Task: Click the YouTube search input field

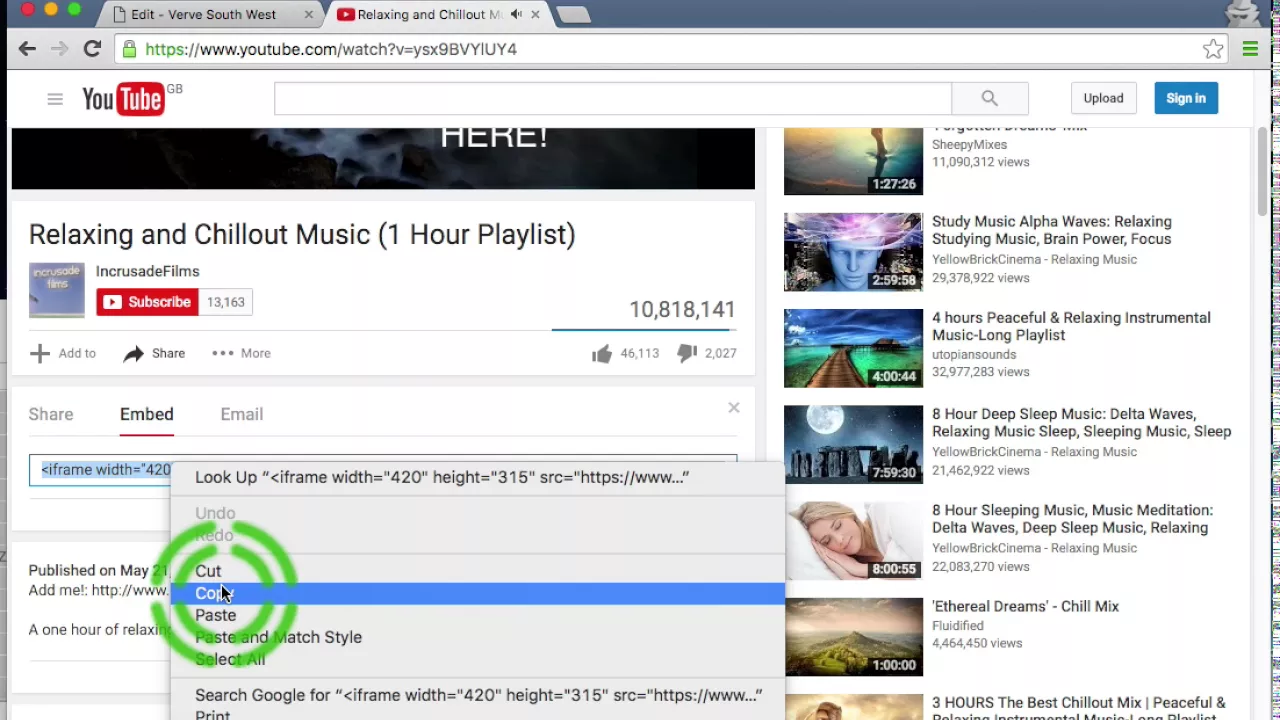Action: coord(613,98)
